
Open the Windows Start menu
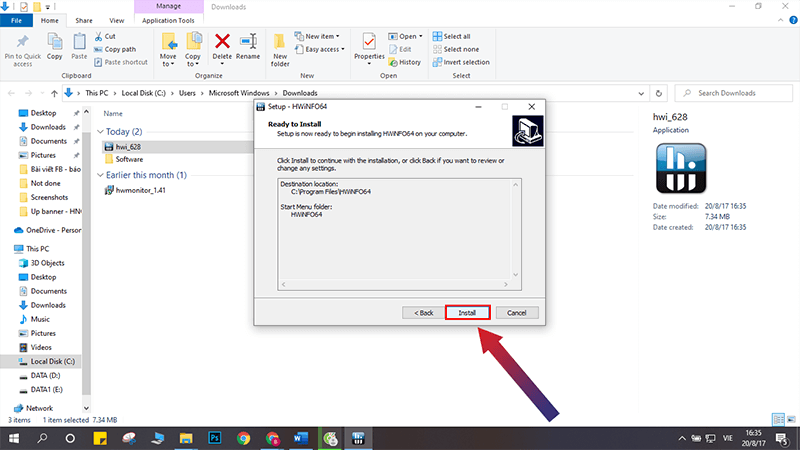click(x=14, y=438)
